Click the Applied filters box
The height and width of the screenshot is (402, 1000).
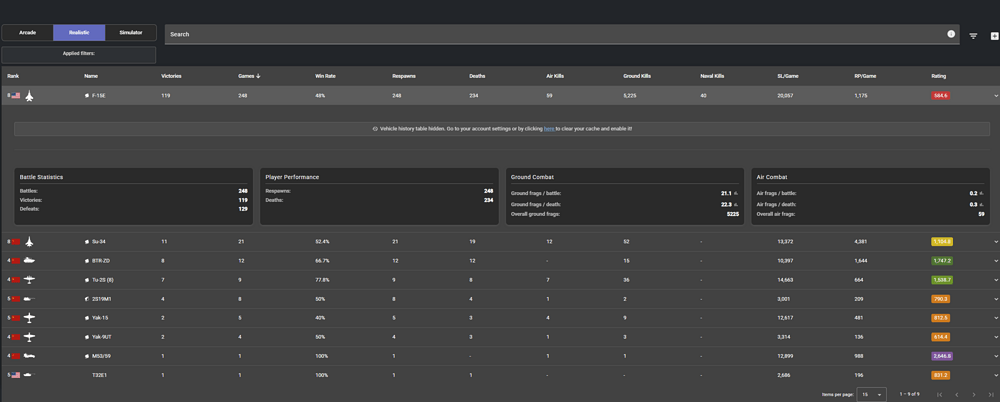pos(79,55)
